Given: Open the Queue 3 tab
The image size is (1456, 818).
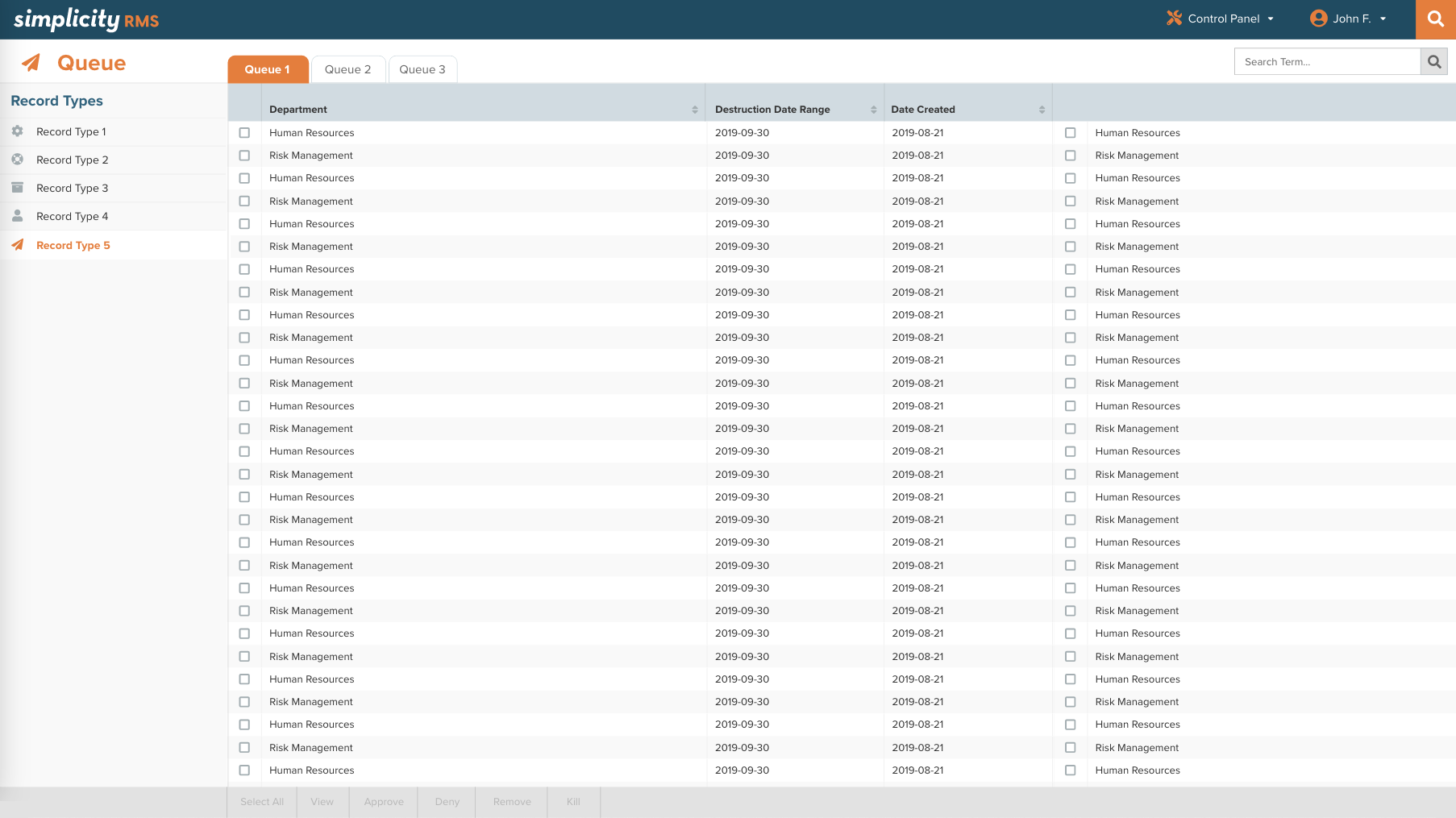Looking at the screenshot, I should [422, 69].
